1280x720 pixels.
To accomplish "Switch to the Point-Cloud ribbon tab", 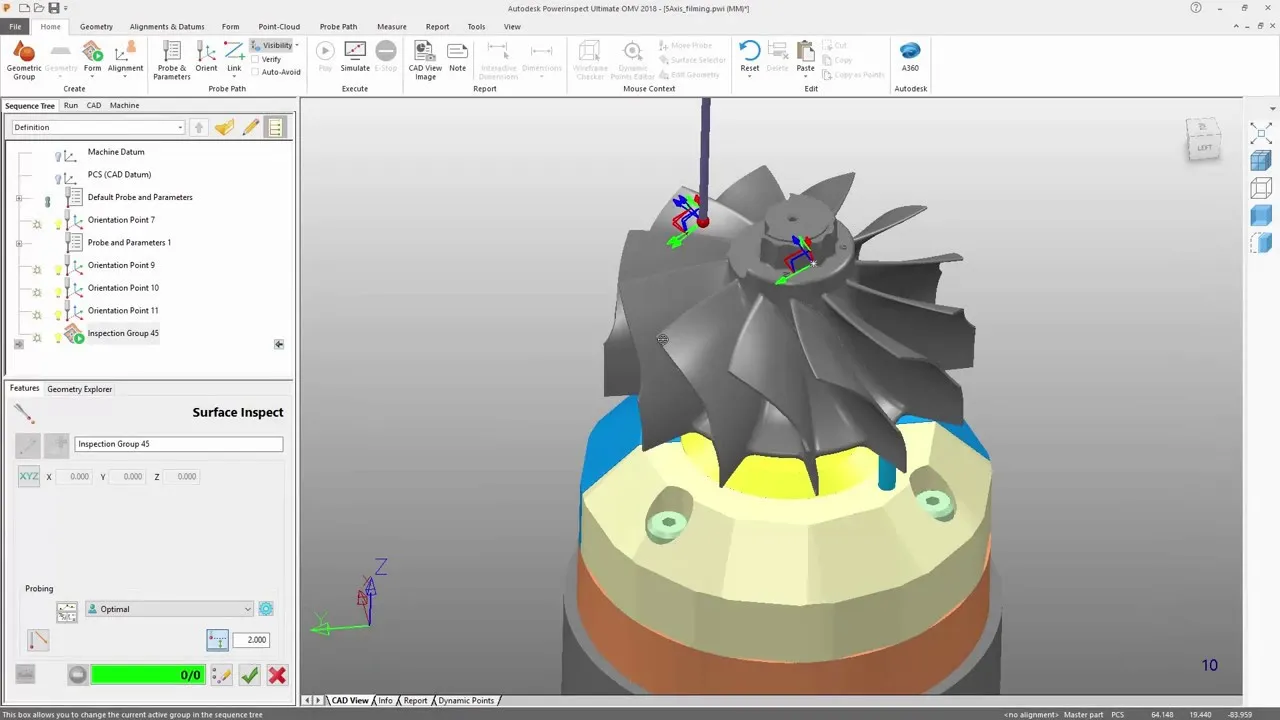I will tap(279, 27).
